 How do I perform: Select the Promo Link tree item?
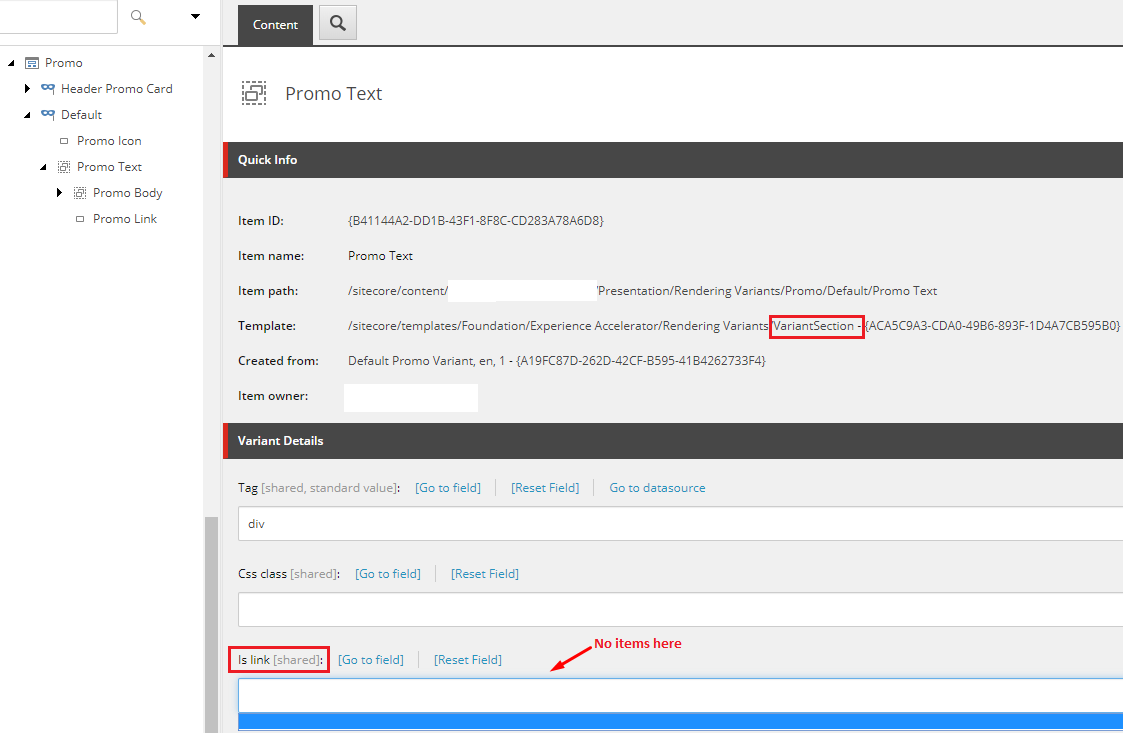124,218
